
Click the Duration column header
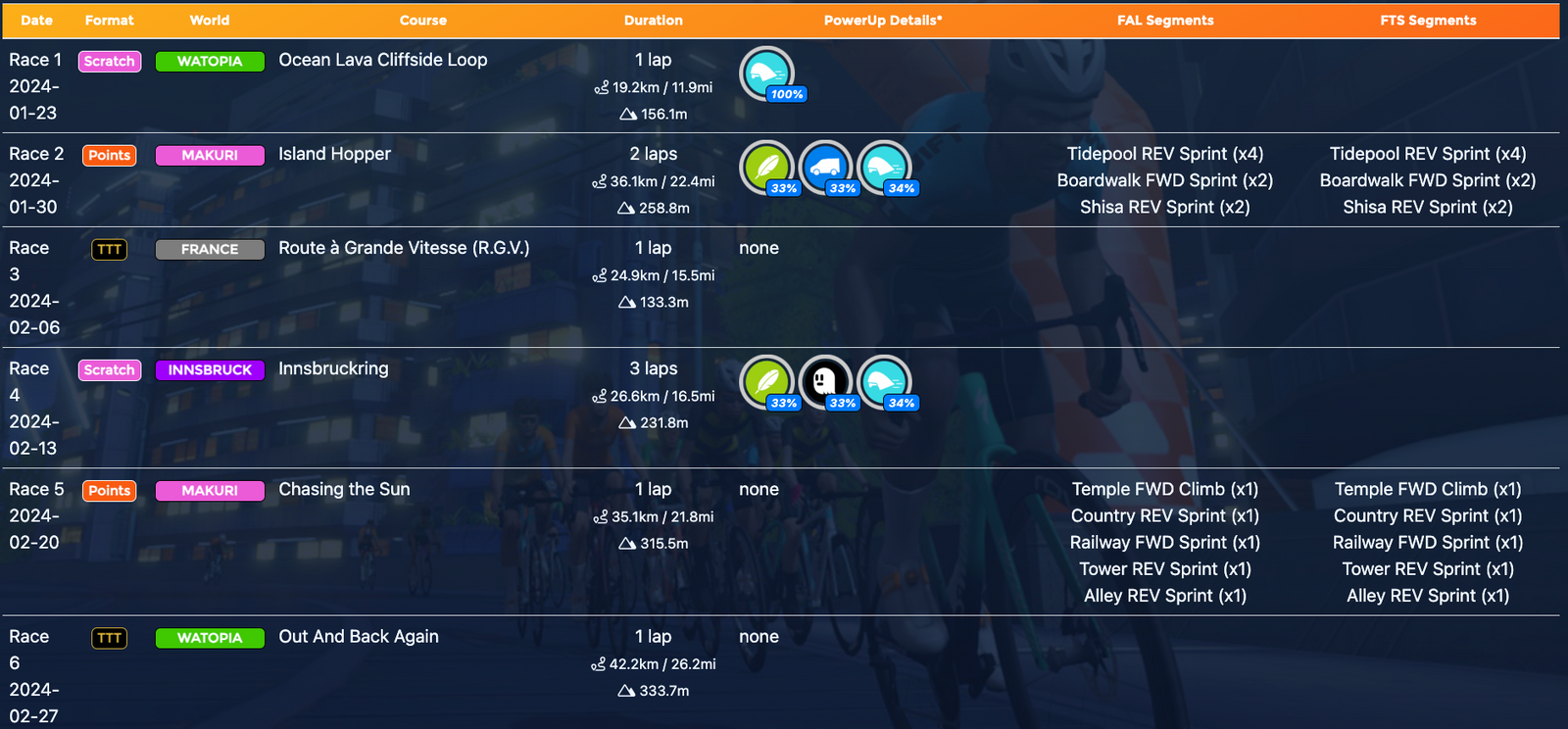pyautogui.click(x=654, y=21)
